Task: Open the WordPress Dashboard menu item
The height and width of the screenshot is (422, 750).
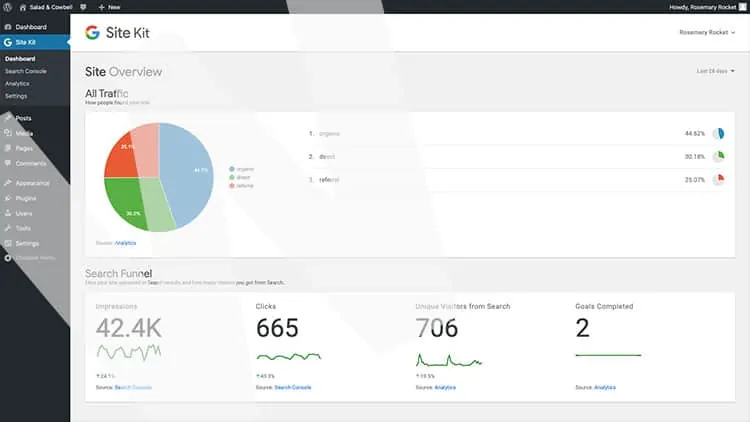Action: [x=35, y=27]
